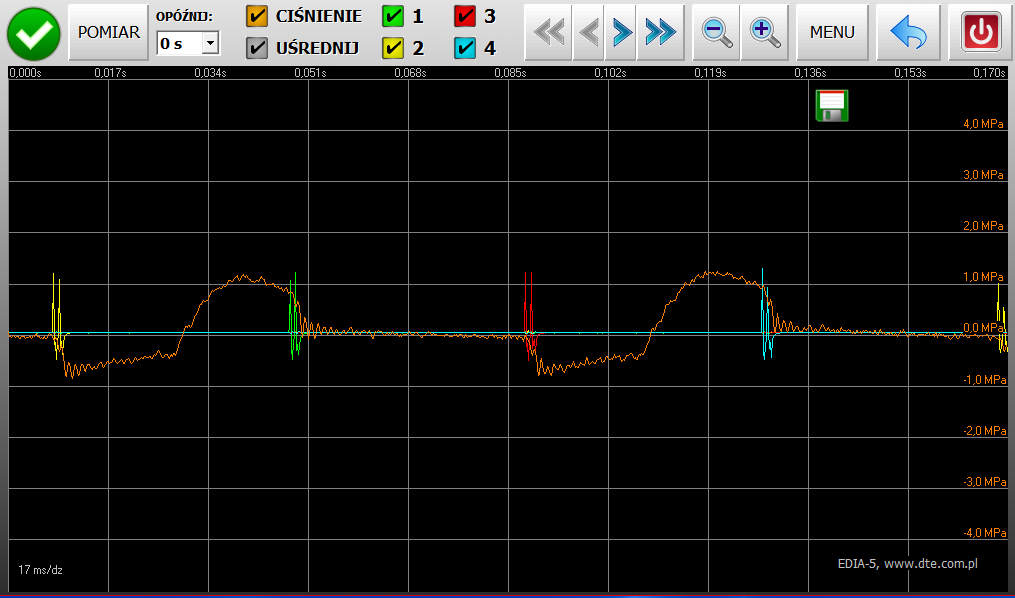Toggle green channel 1 checkbox
1015x598 pixels.
[393, 16]
